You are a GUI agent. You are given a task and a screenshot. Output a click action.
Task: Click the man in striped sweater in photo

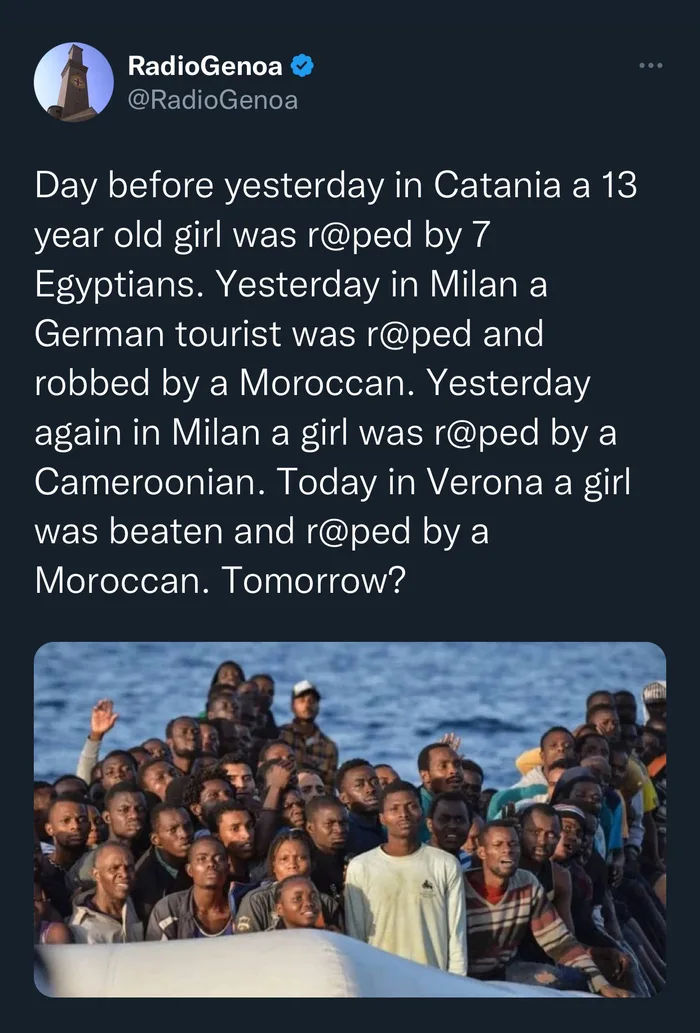520,903
